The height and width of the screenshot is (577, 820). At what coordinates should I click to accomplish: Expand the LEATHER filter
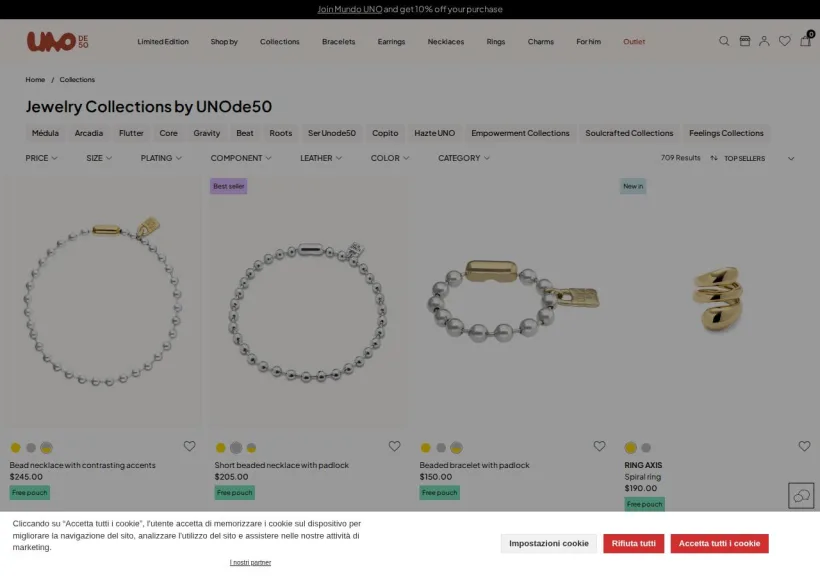pyautogui.click(x=321, y=158)
